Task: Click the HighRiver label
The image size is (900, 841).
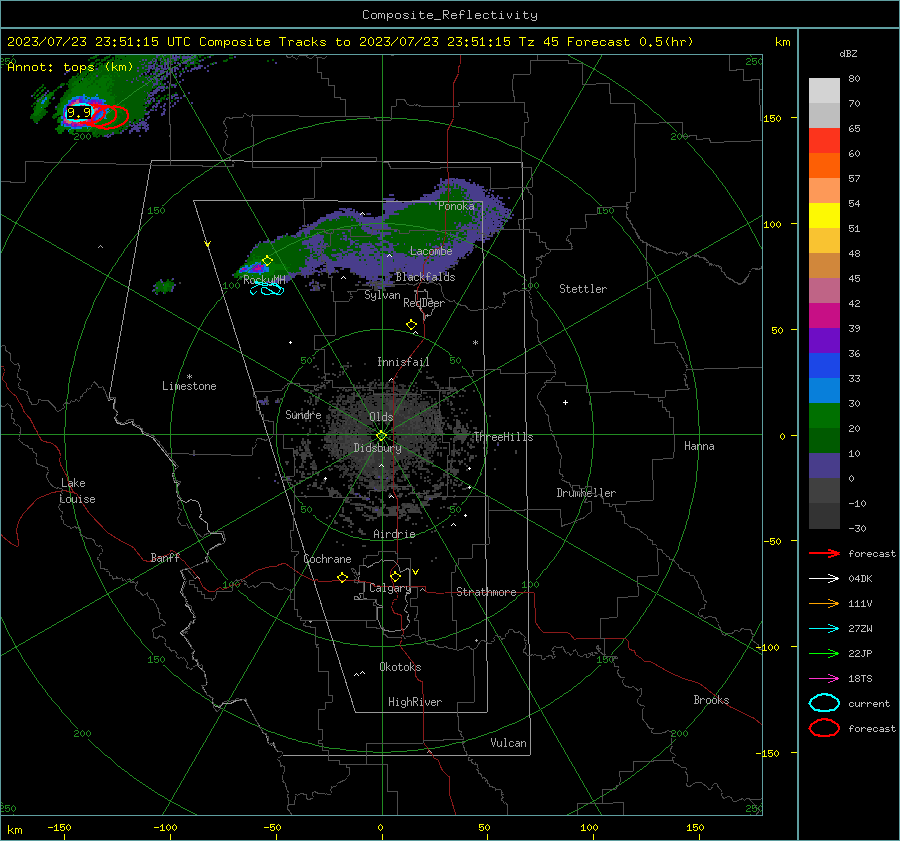Action: (415, 702)
